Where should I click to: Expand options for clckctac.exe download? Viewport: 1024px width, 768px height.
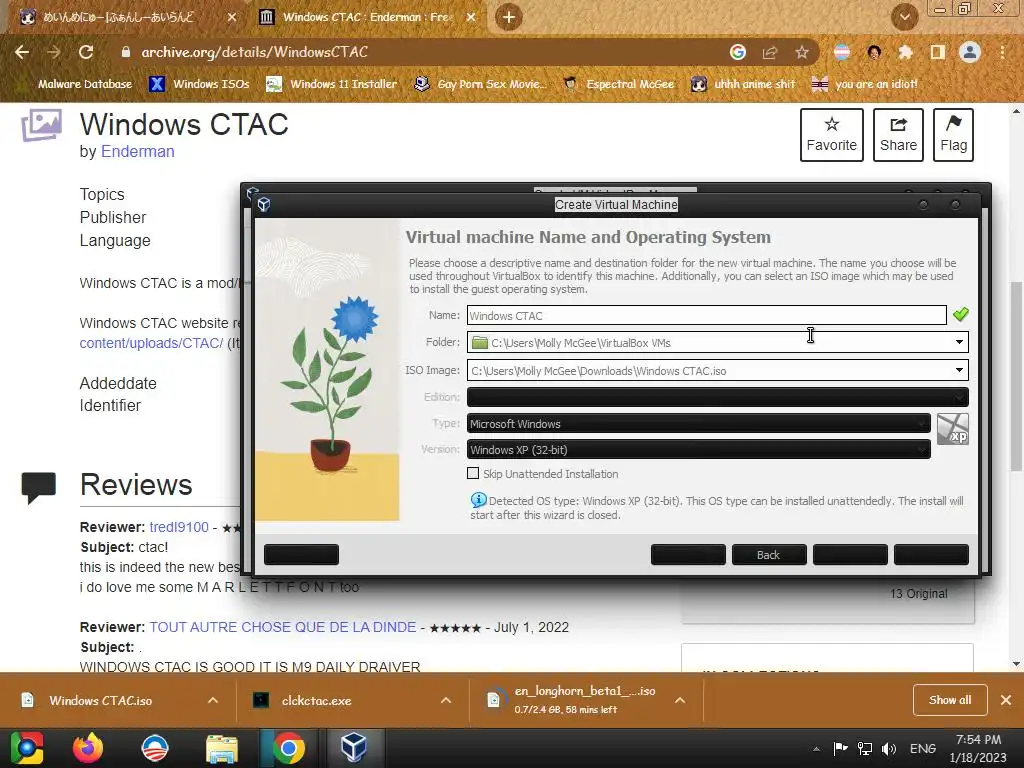coord(446,700)
